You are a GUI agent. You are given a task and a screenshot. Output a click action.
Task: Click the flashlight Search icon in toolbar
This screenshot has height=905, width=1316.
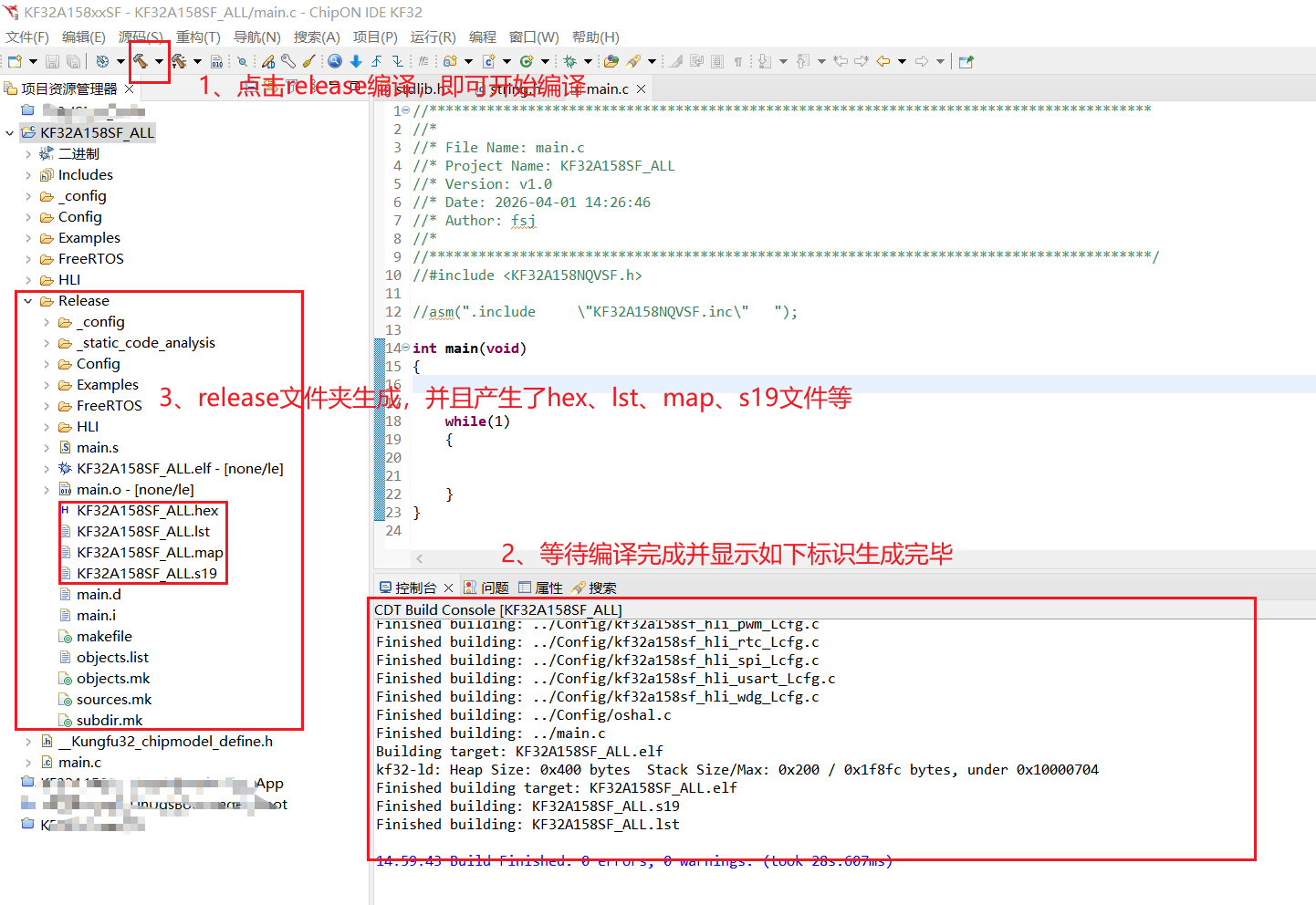[633, 61]
